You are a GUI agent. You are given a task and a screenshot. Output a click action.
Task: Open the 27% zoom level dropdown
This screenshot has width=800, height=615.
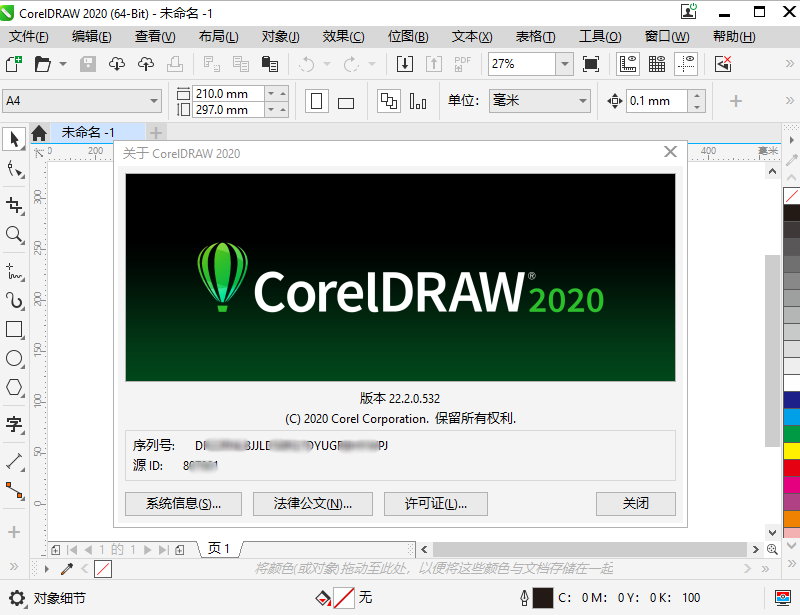coord(564,64)
